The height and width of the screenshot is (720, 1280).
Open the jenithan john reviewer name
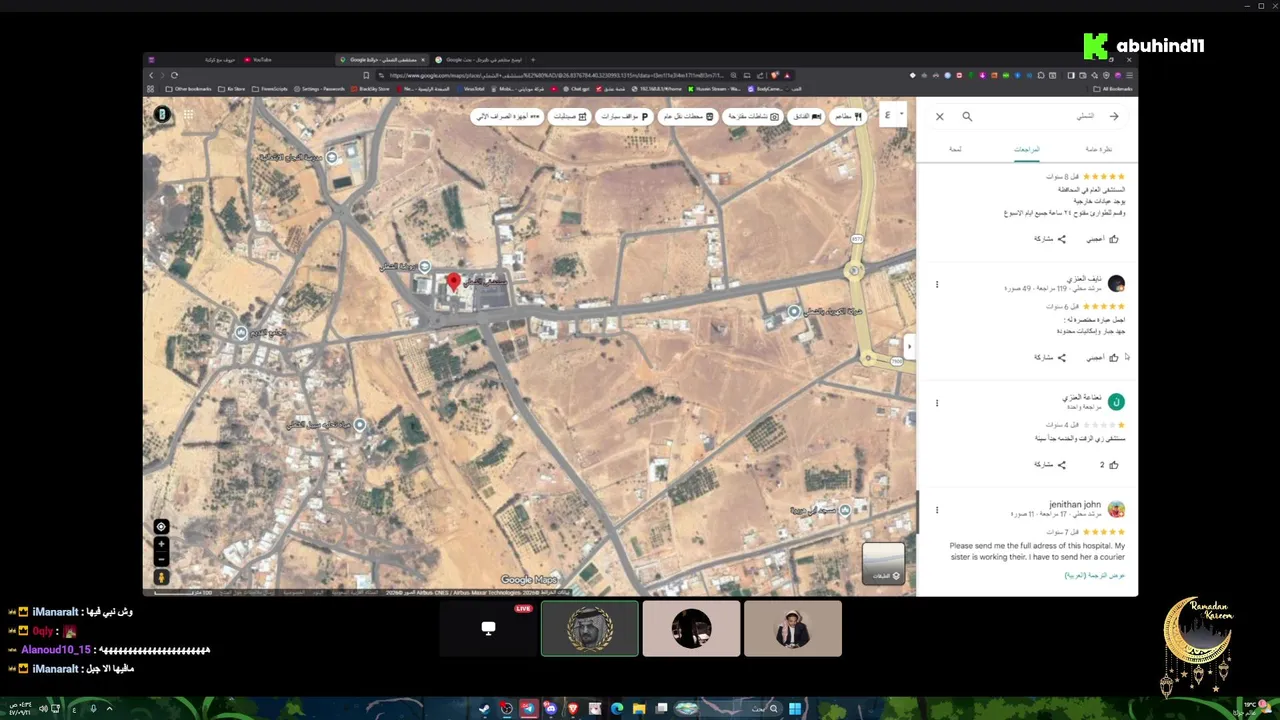(1075, 505)
